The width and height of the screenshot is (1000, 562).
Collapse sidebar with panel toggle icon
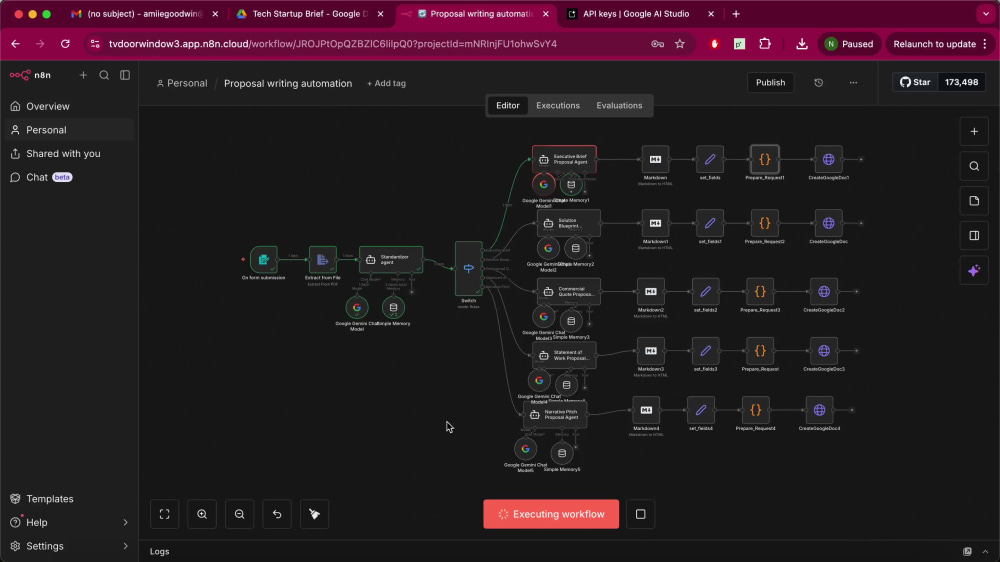click(125, 75)
